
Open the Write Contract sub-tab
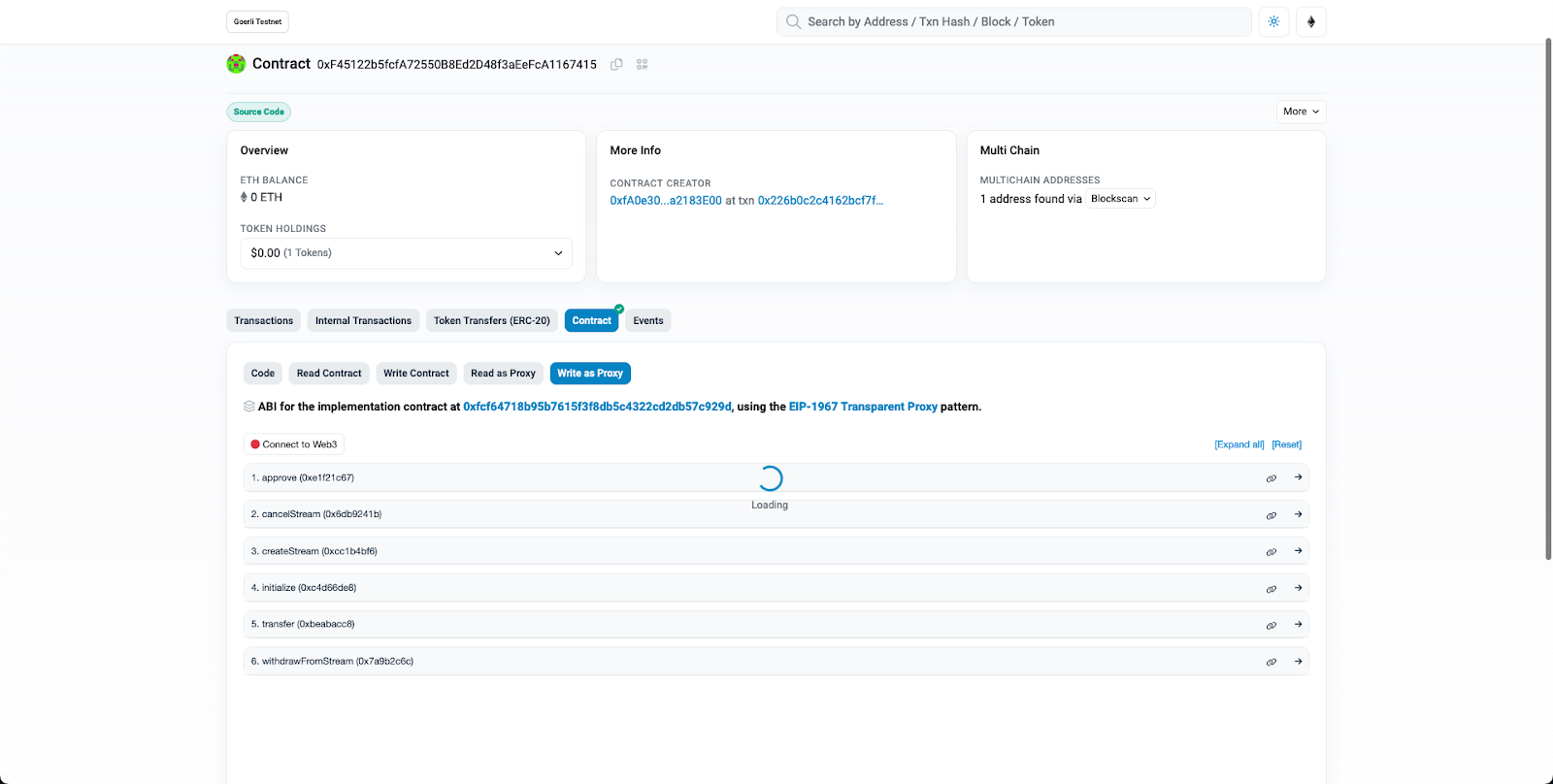point(416,374)
